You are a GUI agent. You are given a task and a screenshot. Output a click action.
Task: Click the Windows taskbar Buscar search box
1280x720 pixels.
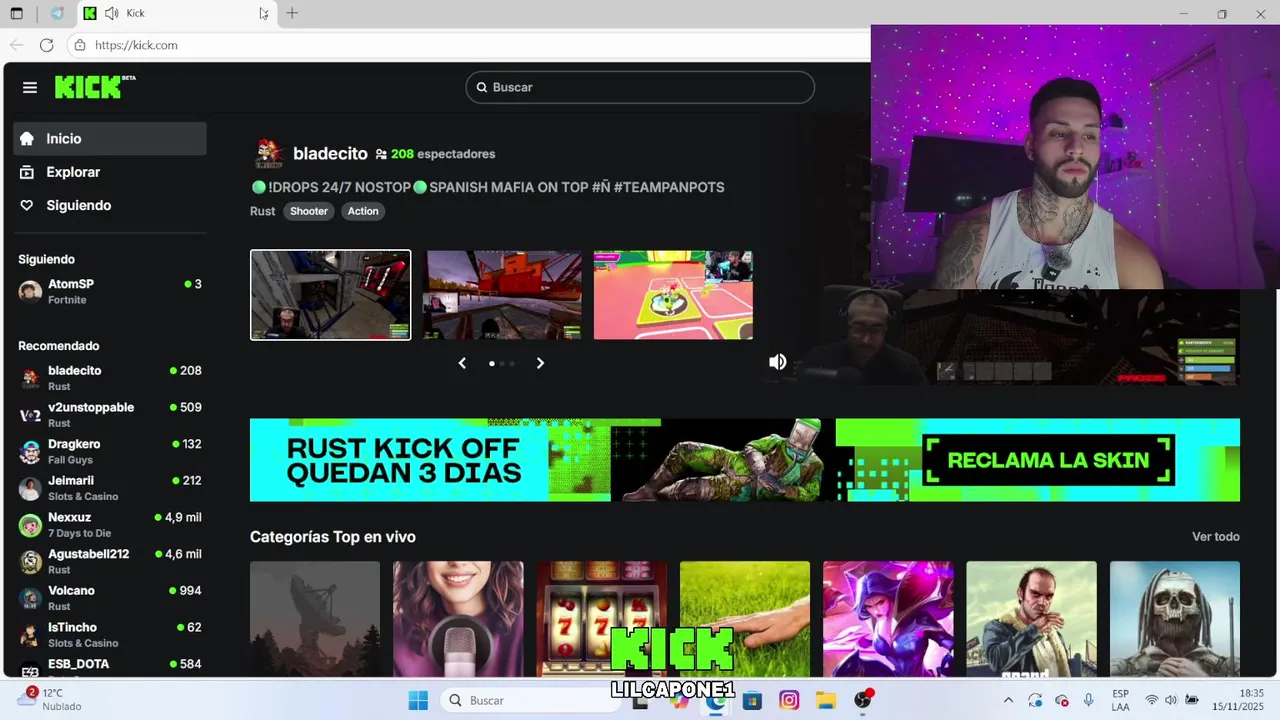click(x=531, y=700)
